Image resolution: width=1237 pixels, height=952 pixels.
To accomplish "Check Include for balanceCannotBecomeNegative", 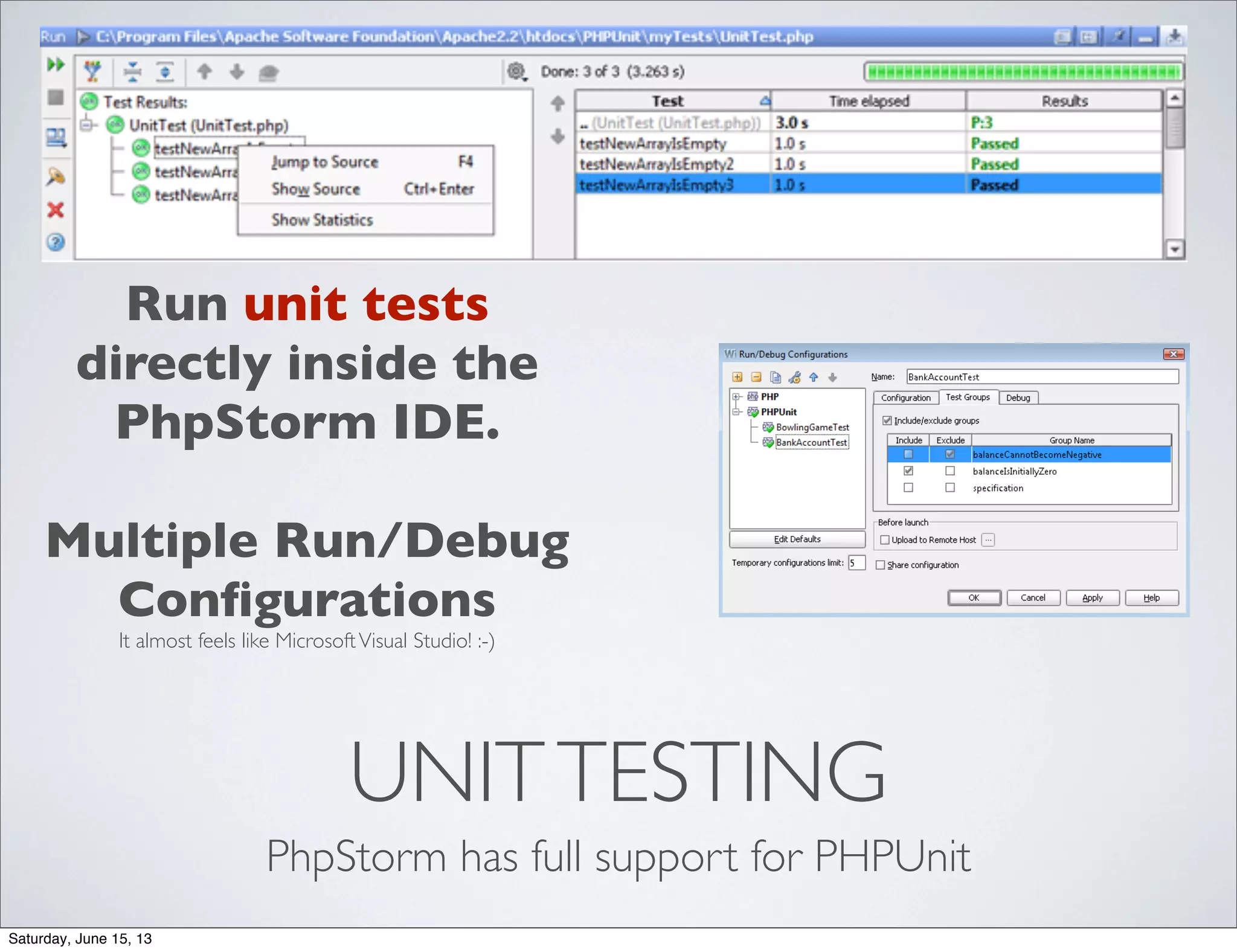I will [908, 454].
